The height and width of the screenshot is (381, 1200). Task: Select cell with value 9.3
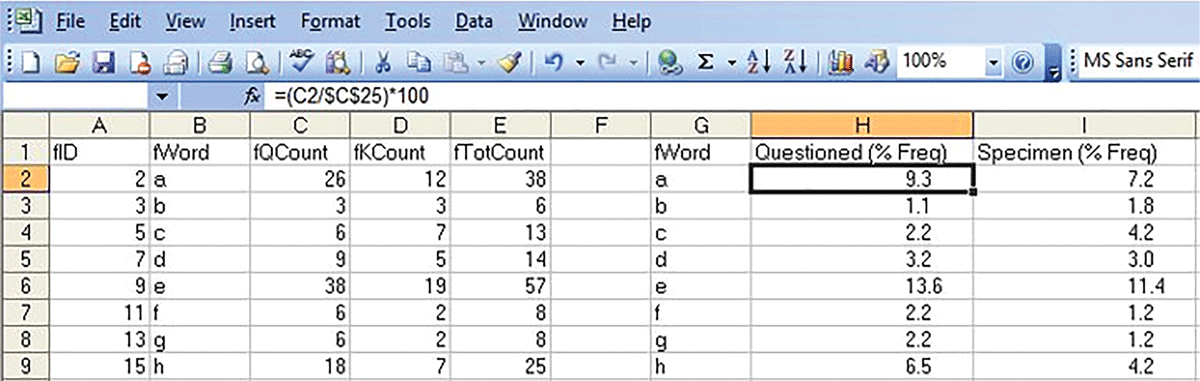[862, 180]
